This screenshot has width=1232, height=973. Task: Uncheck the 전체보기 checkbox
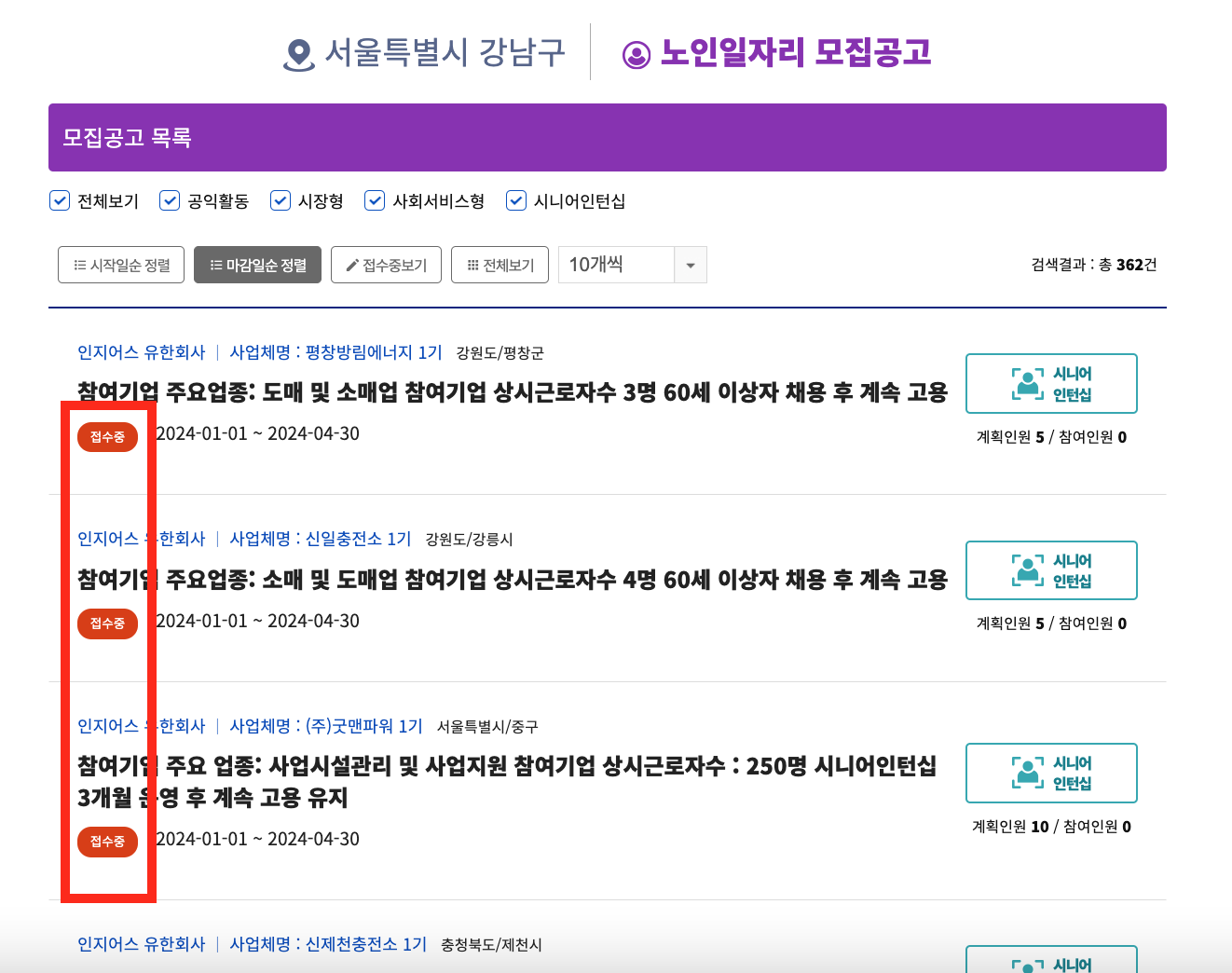pyautogui.click(x=60, y=200)
